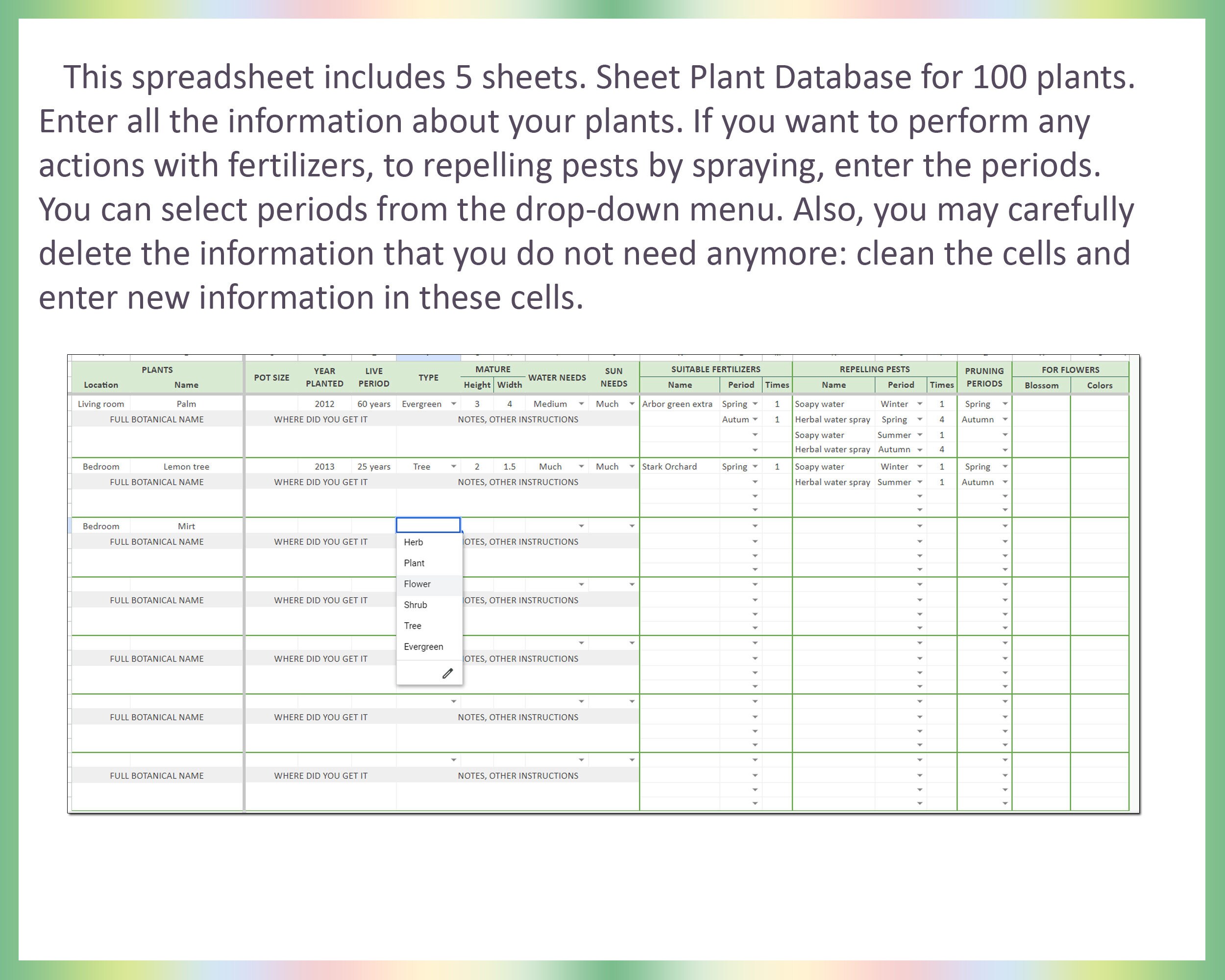Open the Type dropdown showing Evergreen for Palm

[x=453, y=403]
